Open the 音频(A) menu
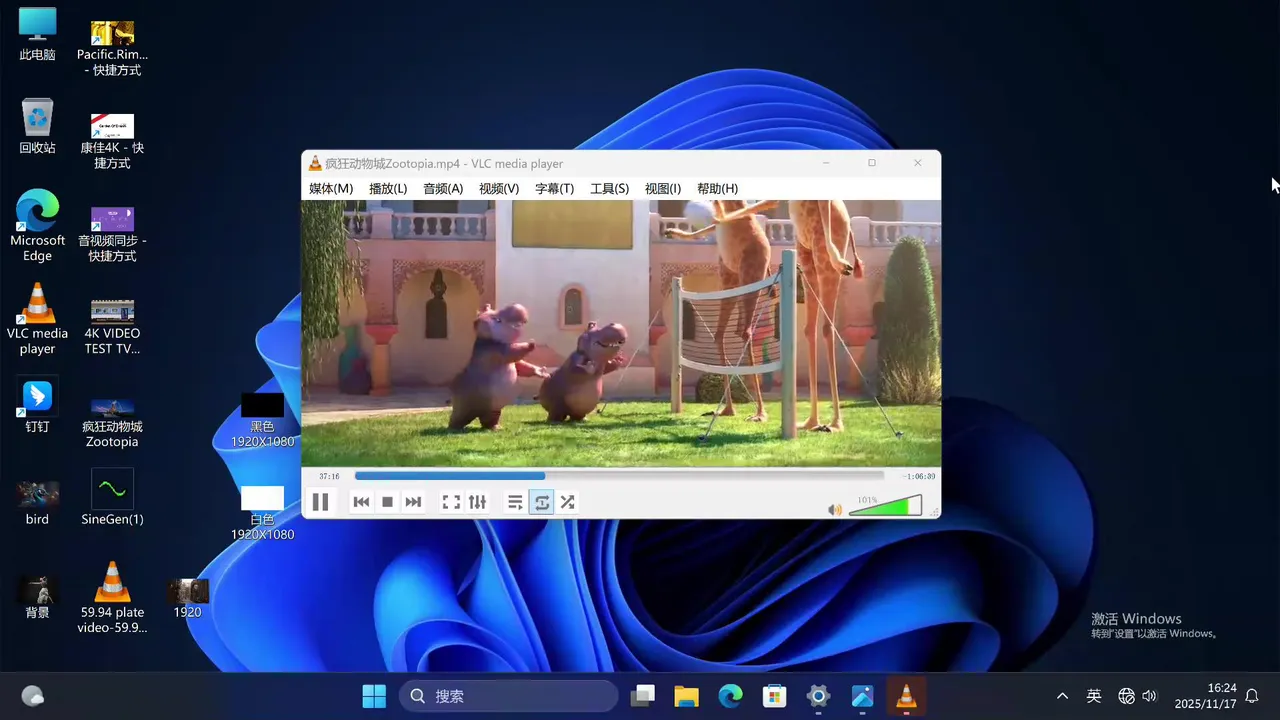Viewport: 1280px width, 720px height. click(443, 189)
